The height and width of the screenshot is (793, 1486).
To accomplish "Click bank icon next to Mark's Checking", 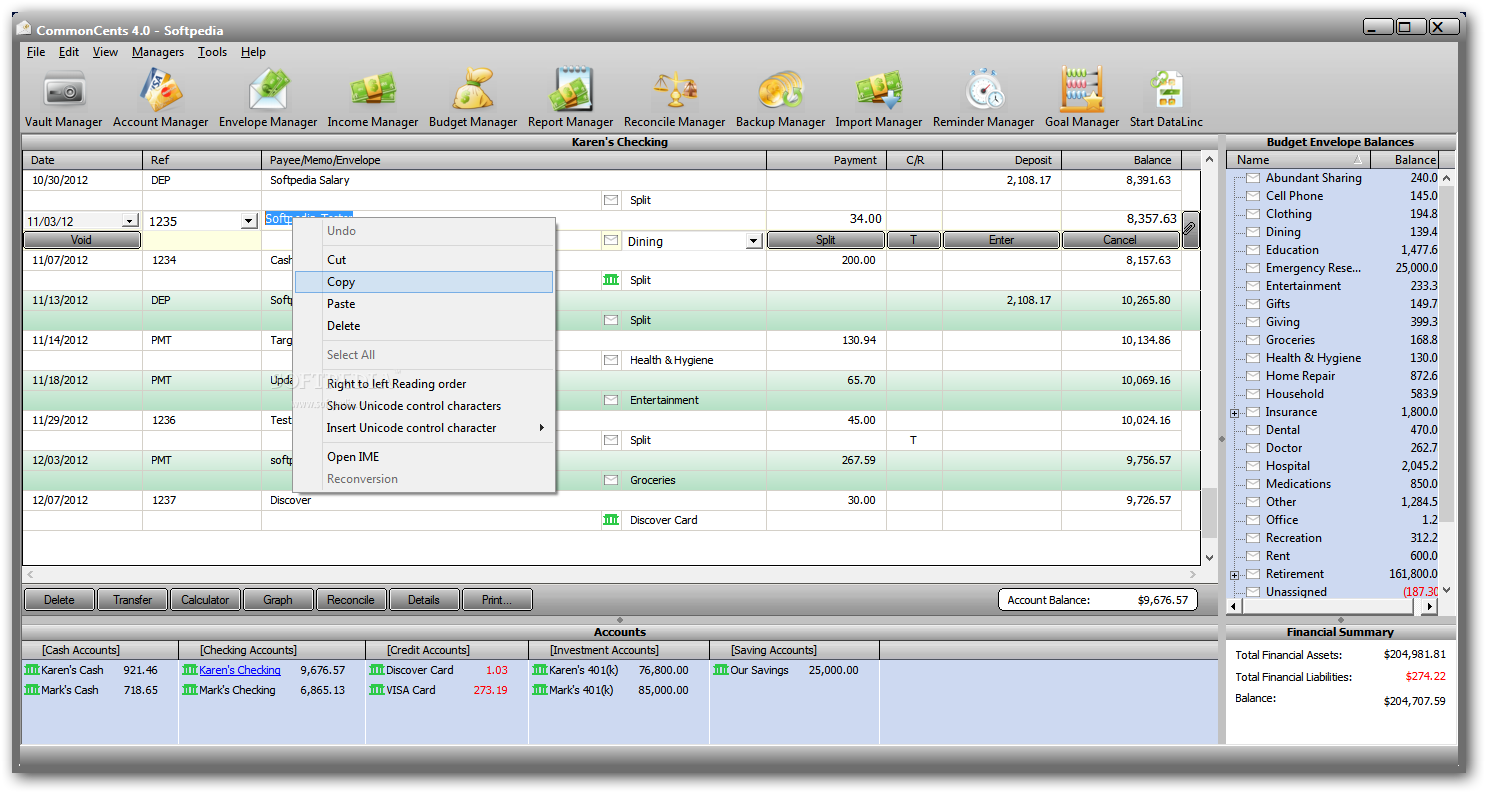I will (x=190, y=690).
